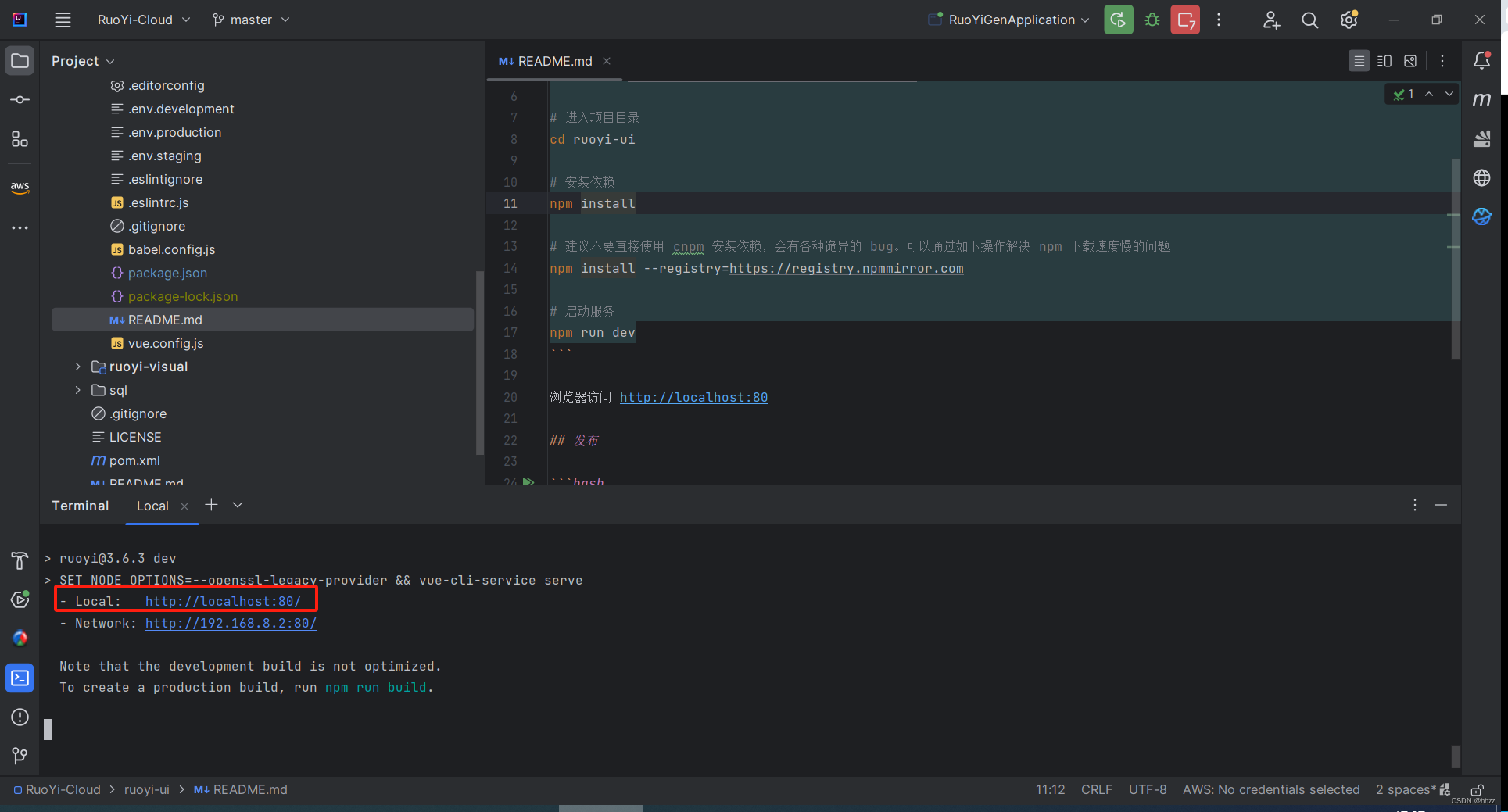Activate the Terminal tool window icon
Screen dimensions: 1508x812
20,678
